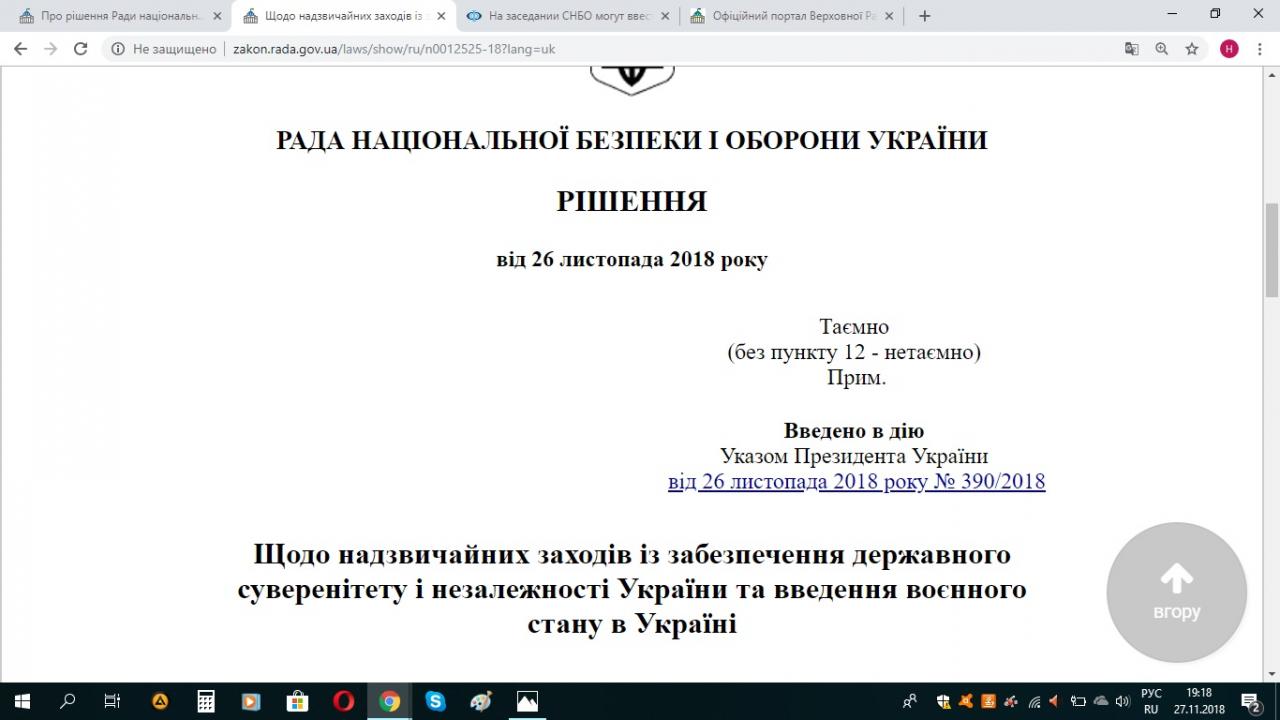Close the 'Офіційний портал Верховної Ради' tab
Screen dimensions: 1280x720
click(889, 16)
